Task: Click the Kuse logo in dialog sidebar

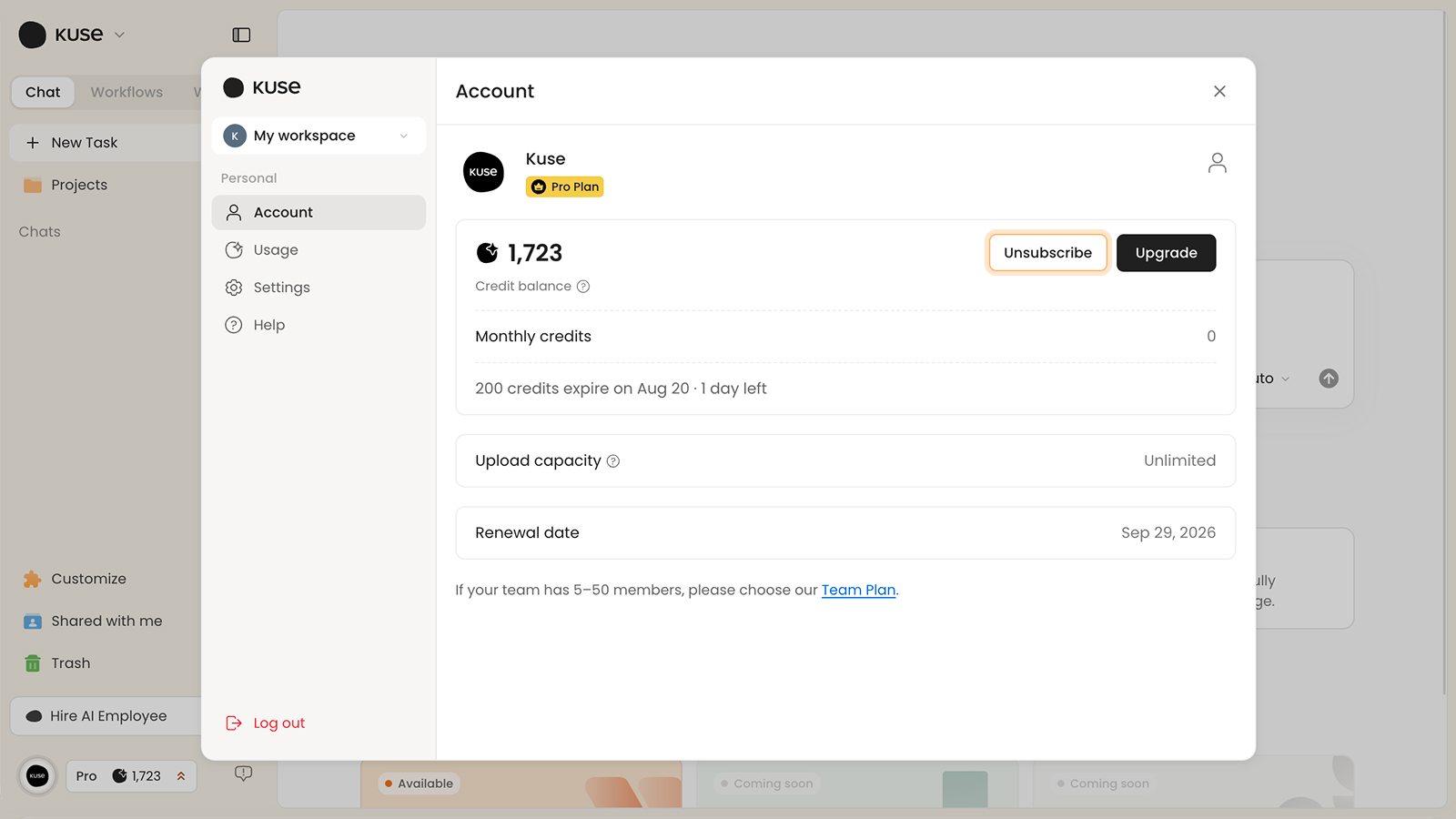Action: tap(262, 87)
